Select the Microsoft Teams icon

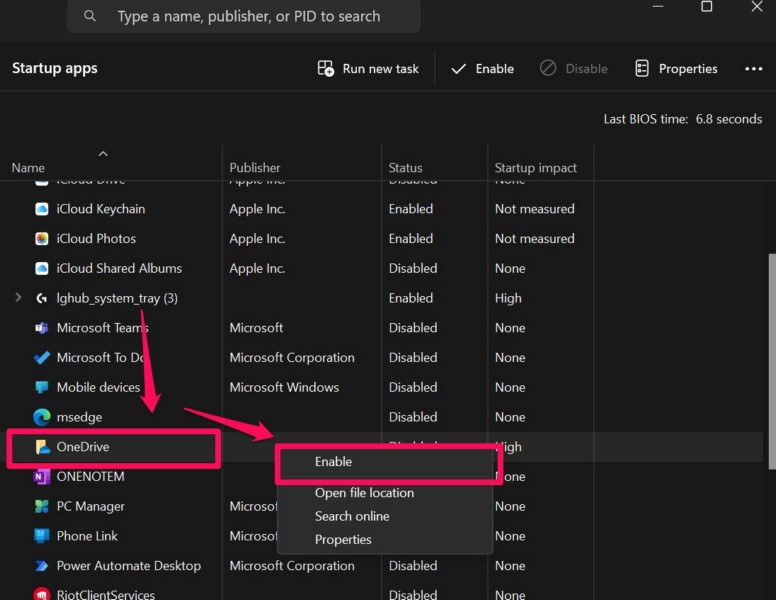41,328
